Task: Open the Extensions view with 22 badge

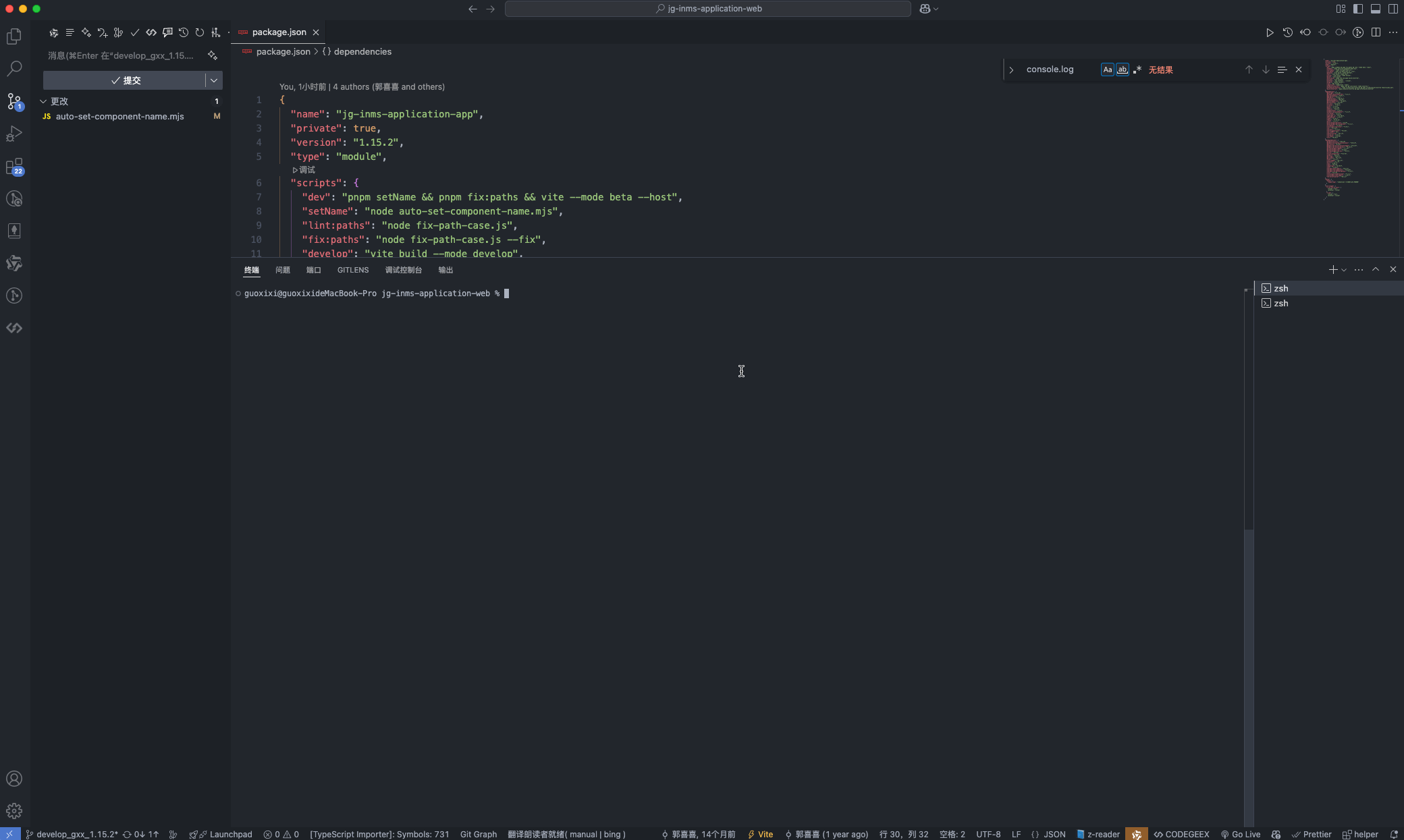Action: [x=14, y=167]
